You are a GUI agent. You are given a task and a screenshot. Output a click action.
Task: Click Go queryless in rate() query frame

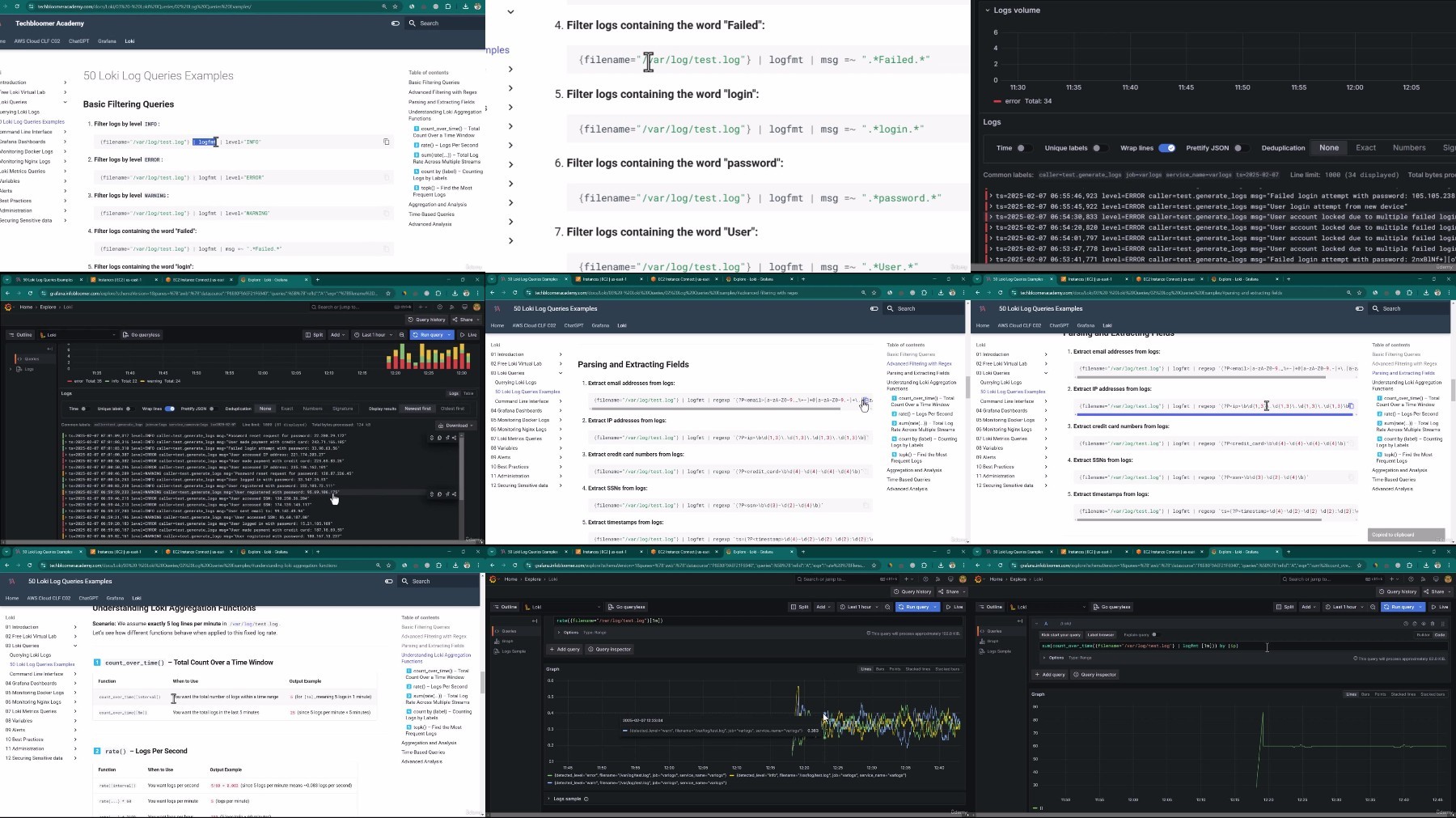627,607
